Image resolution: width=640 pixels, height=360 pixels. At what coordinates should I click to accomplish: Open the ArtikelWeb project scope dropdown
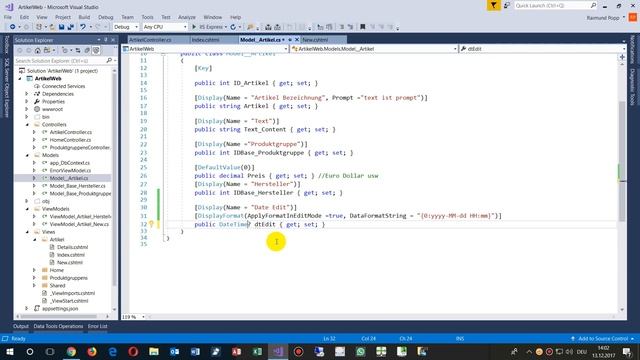[x=205, y=49]
